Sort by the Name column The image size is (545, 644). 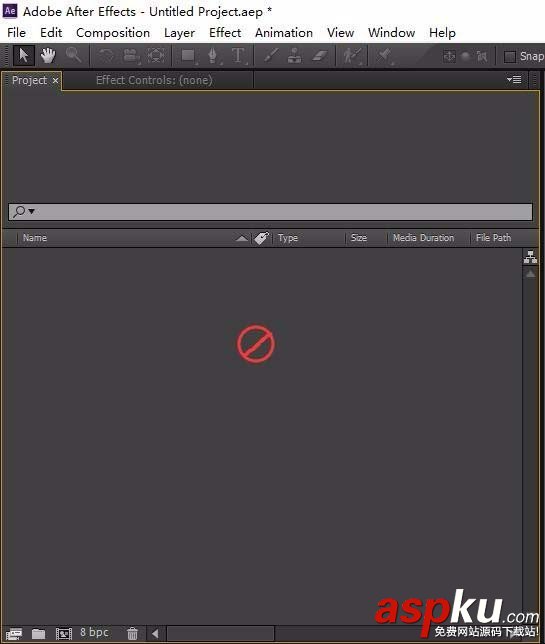click(x=34, y=238)
